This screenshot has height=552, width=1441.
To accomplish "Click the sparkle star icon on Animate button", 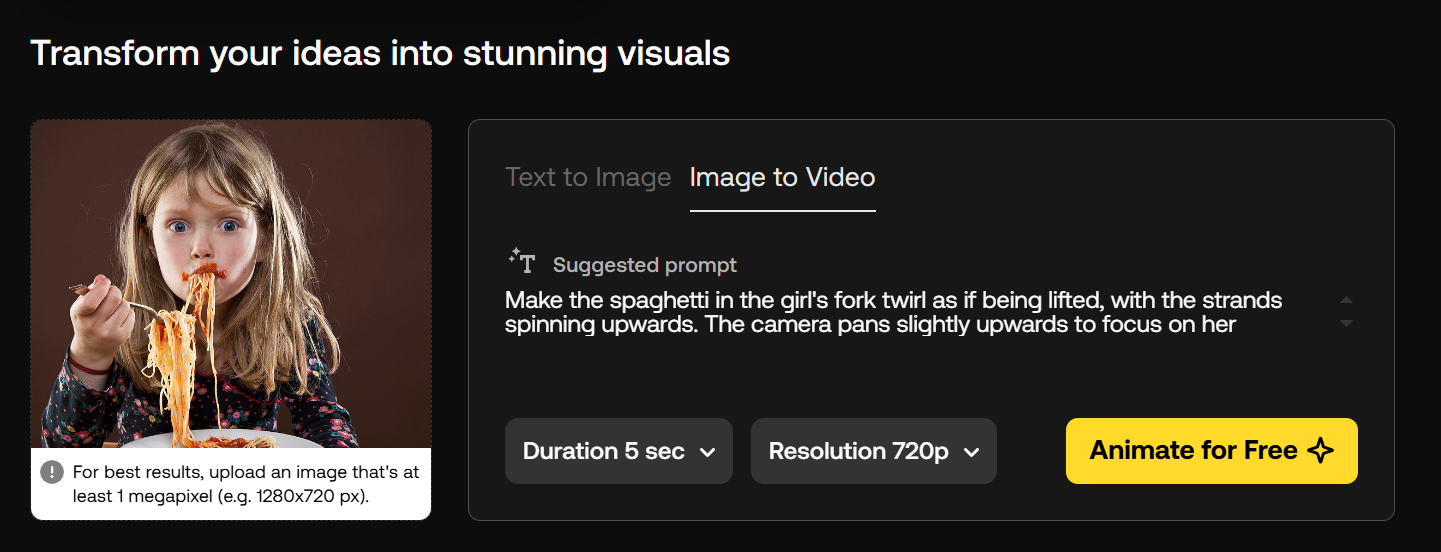I will 1321,451.
